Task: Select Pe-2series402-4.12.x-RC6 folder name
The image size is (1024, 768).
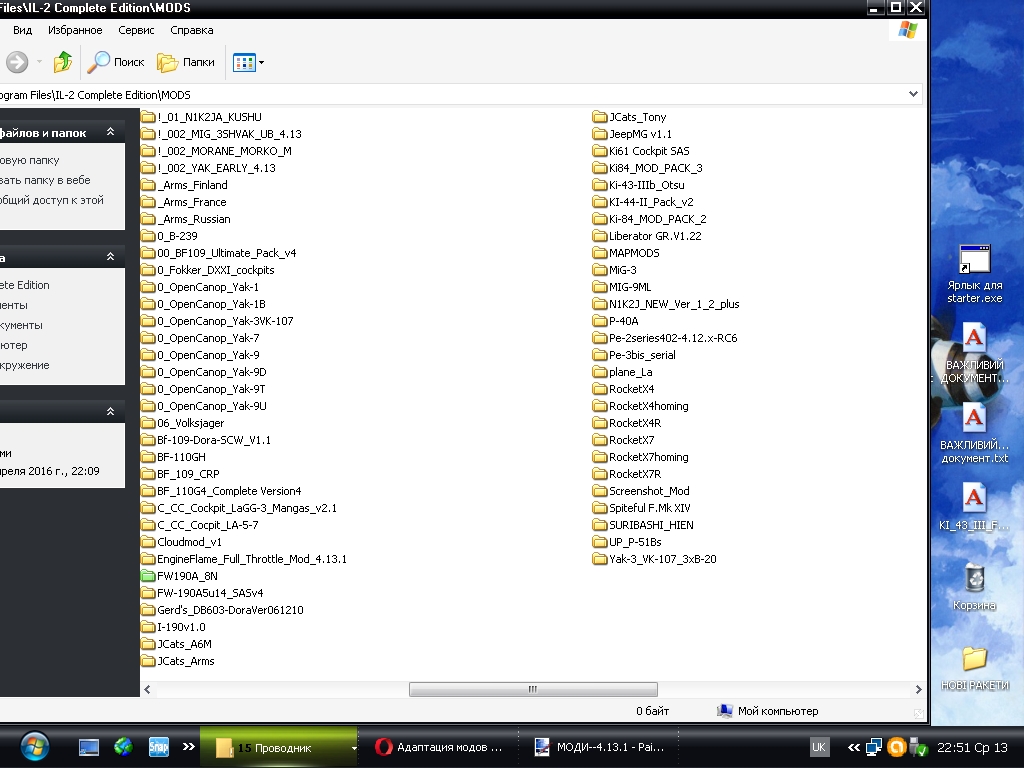Action: (673, 338)
